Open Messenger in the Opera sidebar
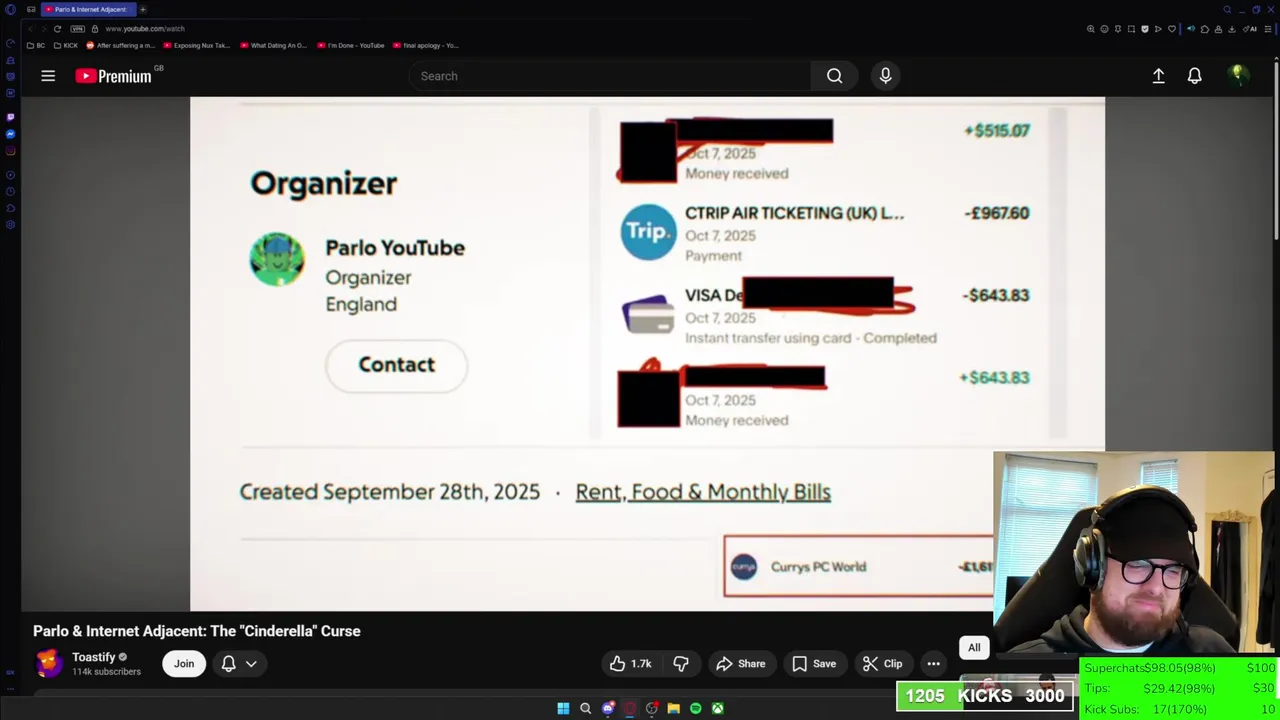This screenshot has width=1280, height=720. [10, 134]
